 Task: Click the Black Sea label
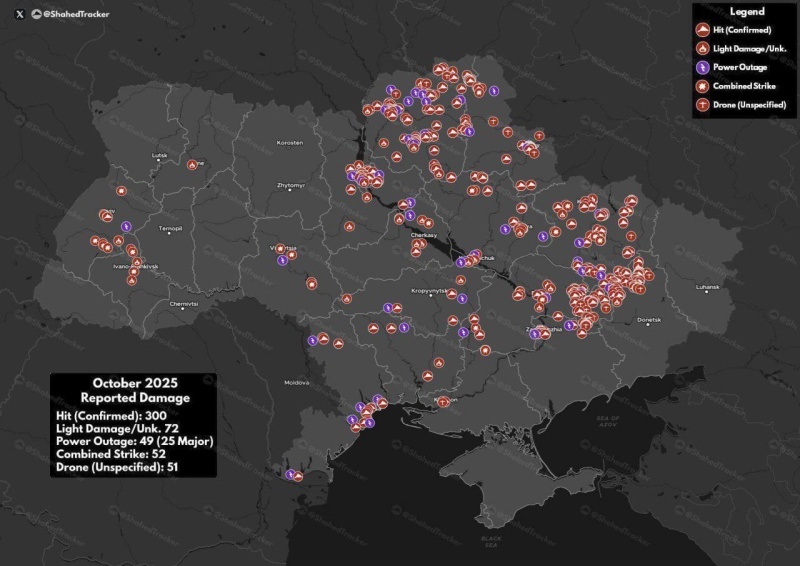[x=491, y=542]
